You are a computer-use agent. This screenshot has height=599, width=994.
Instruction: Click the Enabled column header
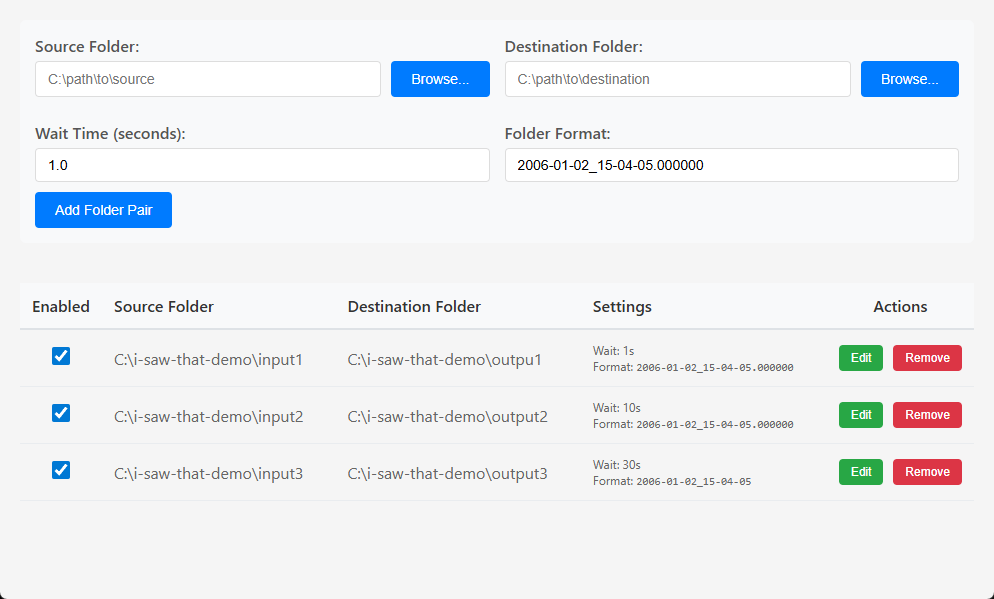pyautogui.click(x=61, y=306)
